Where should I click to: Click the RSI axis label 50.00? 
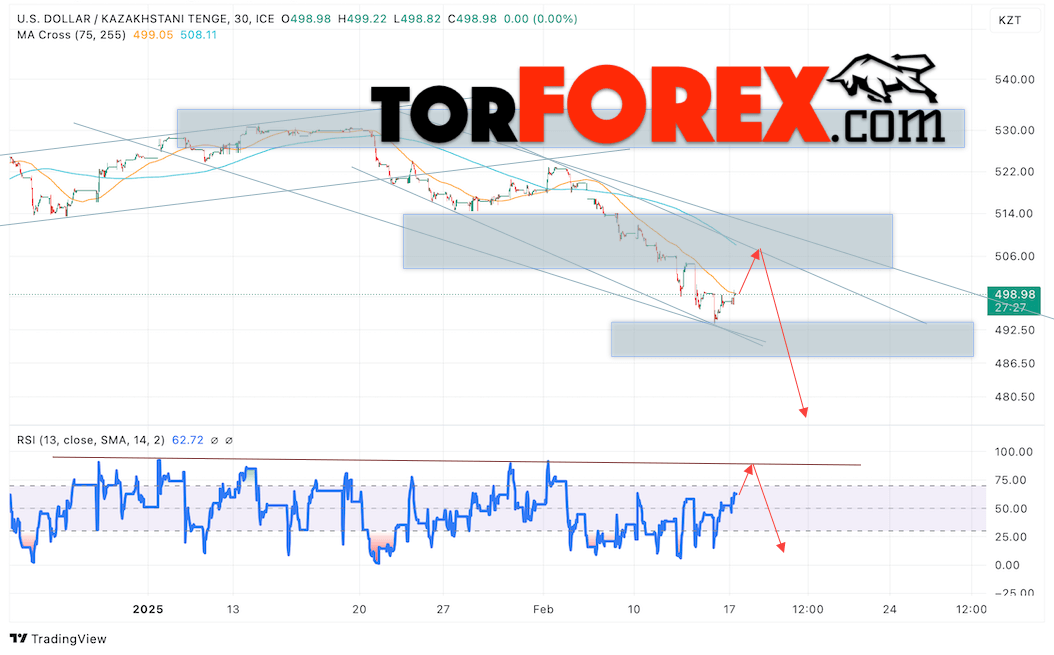click(x=1011, y=509)
